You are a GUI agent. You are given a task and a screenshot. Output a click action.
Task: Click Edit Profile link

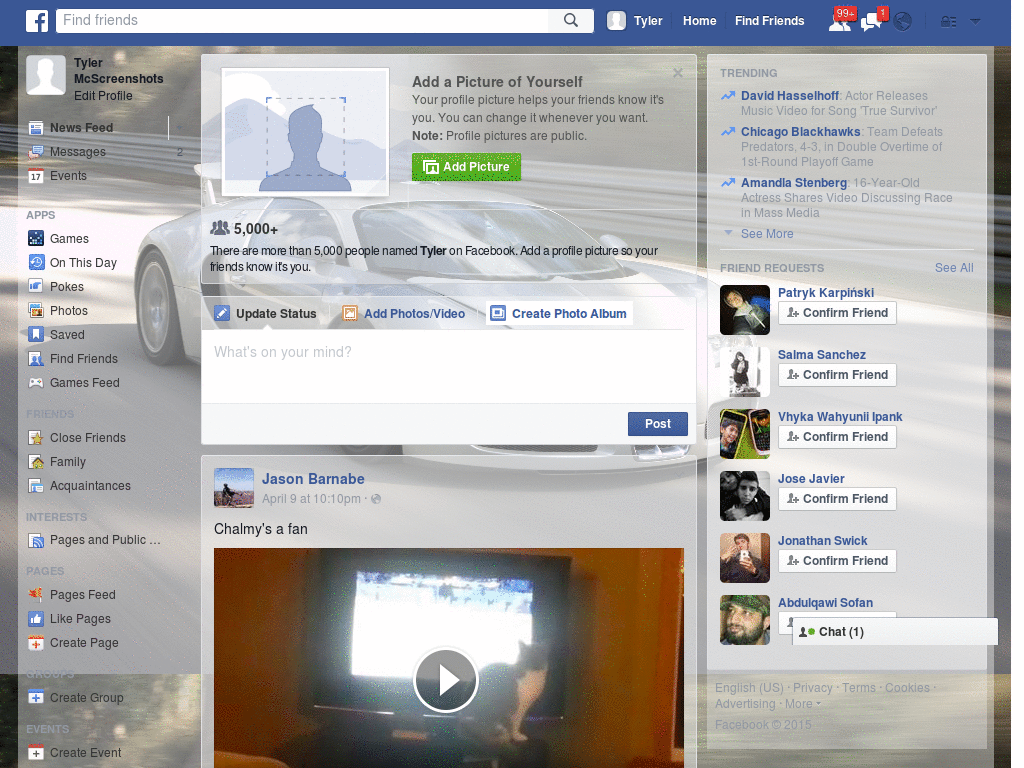103,96
